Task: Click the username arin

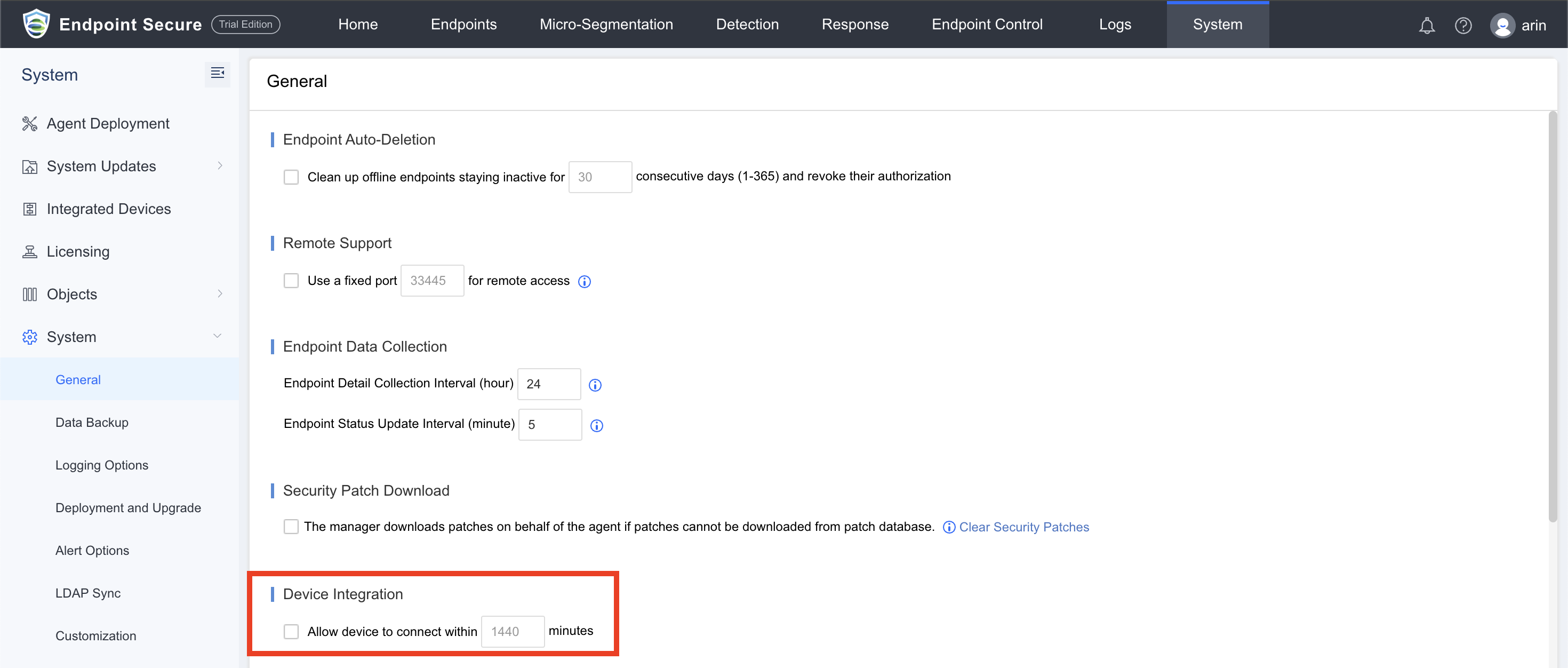Action: tap(1534, 26)
